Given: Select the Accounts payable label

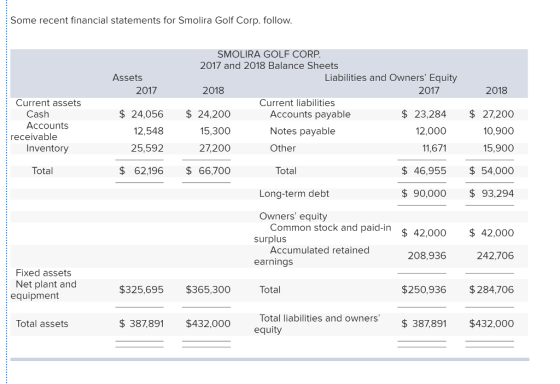Looking at the screenshot, I should (x=310, y=114).
